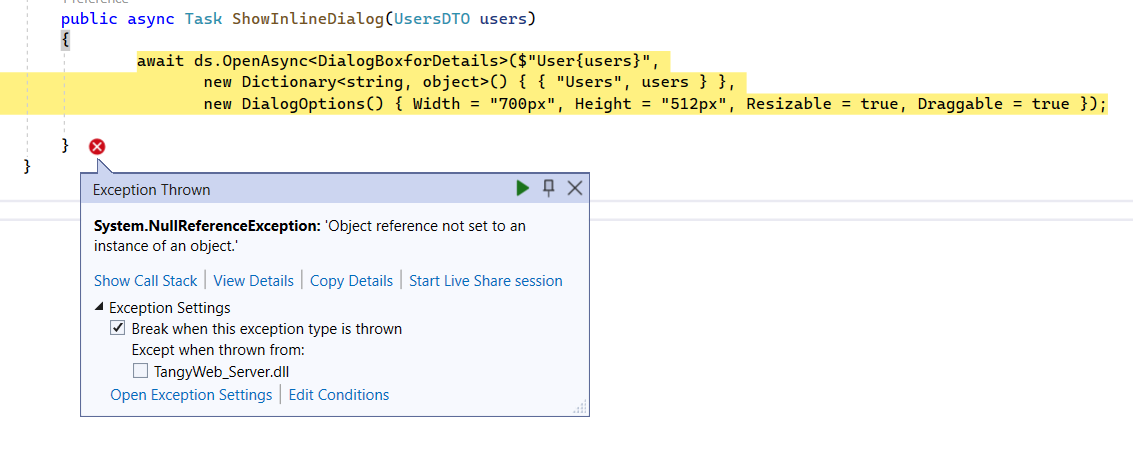Click the popup resize grip corner
This screenshot has height=458, width=1133.
(x=580, y=407)
